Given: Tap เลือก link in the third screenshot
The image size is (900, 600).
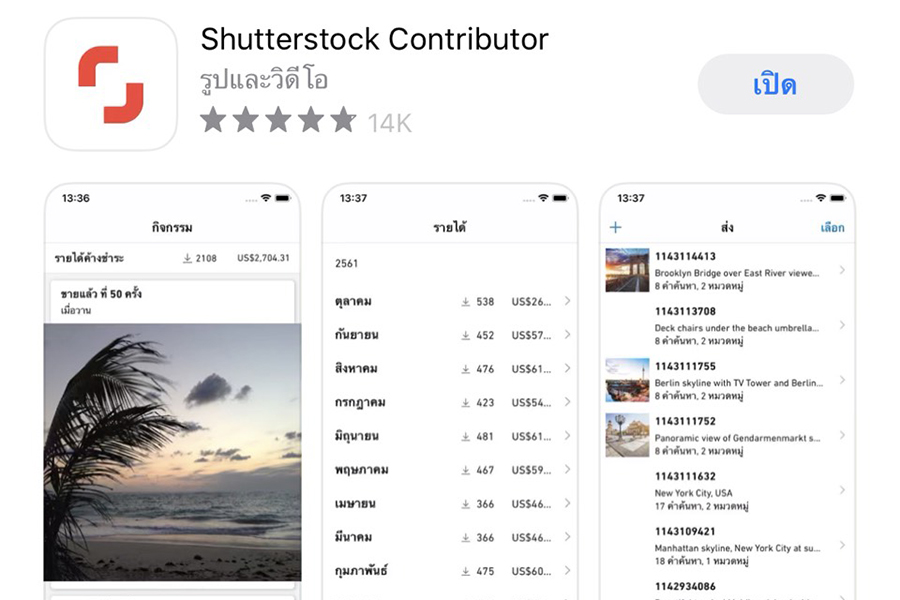Looking at the screenshot, I should [x=832, y=228].
